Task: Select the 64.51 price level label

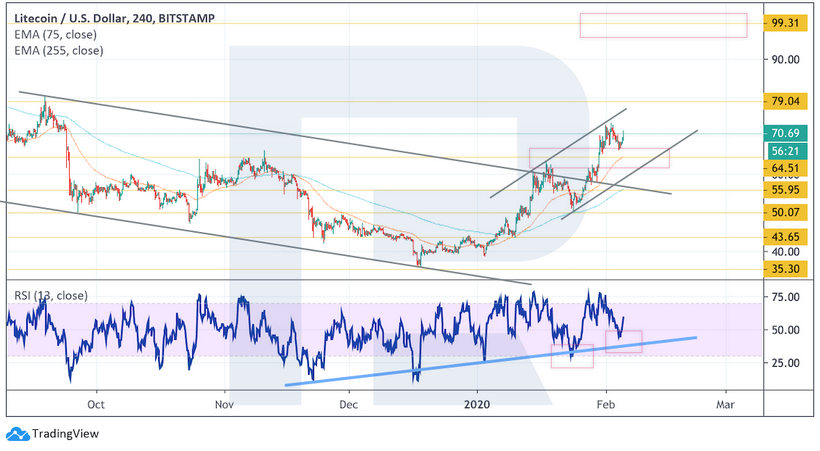Action: (x=785, y=168)
